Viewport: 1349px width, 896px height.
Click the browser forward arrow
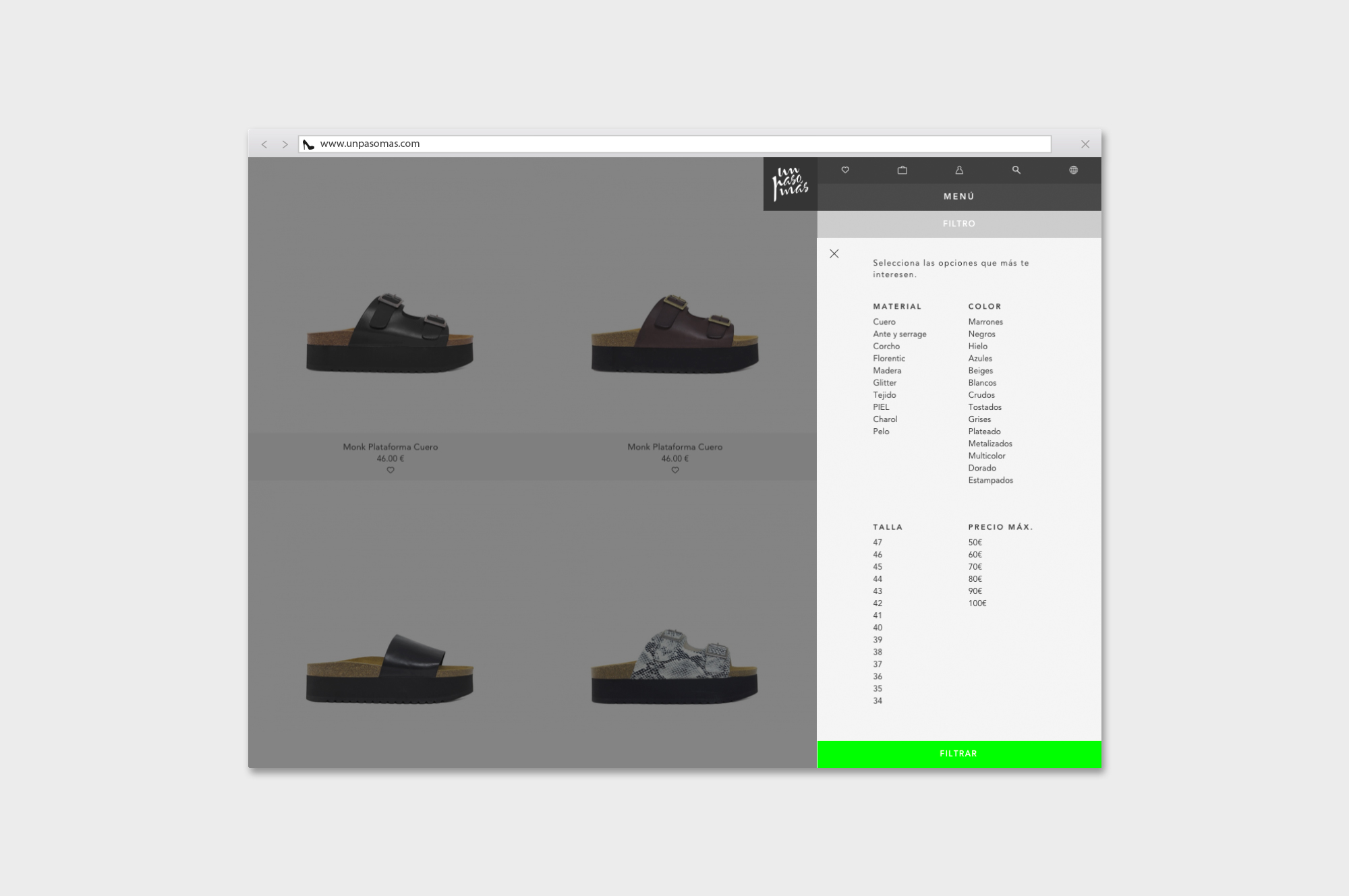[285, 144]
